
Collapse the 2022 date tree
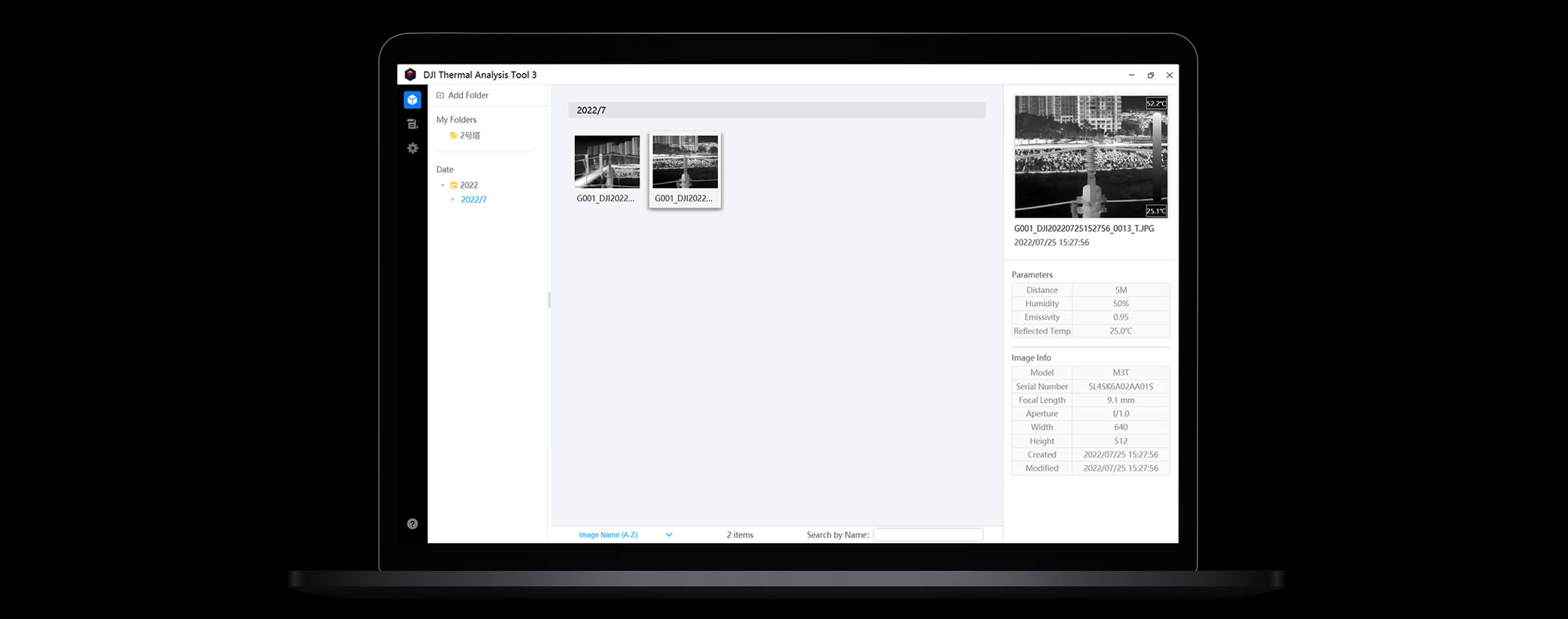pyautogui.click(x=442, y=185)
